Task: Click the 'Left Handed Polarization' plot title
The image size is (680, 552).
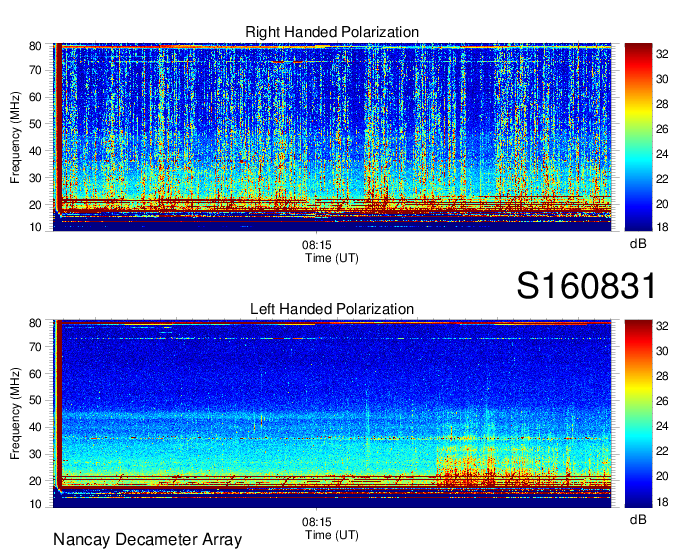Action: point(332,309)
